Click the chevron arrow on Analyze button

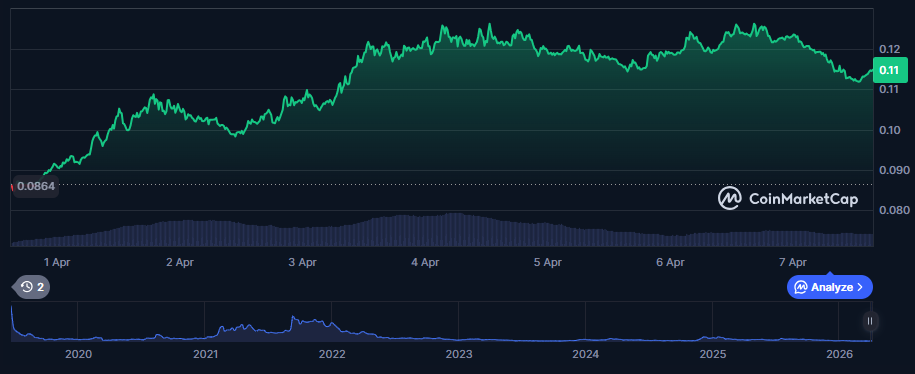point(860,287)
